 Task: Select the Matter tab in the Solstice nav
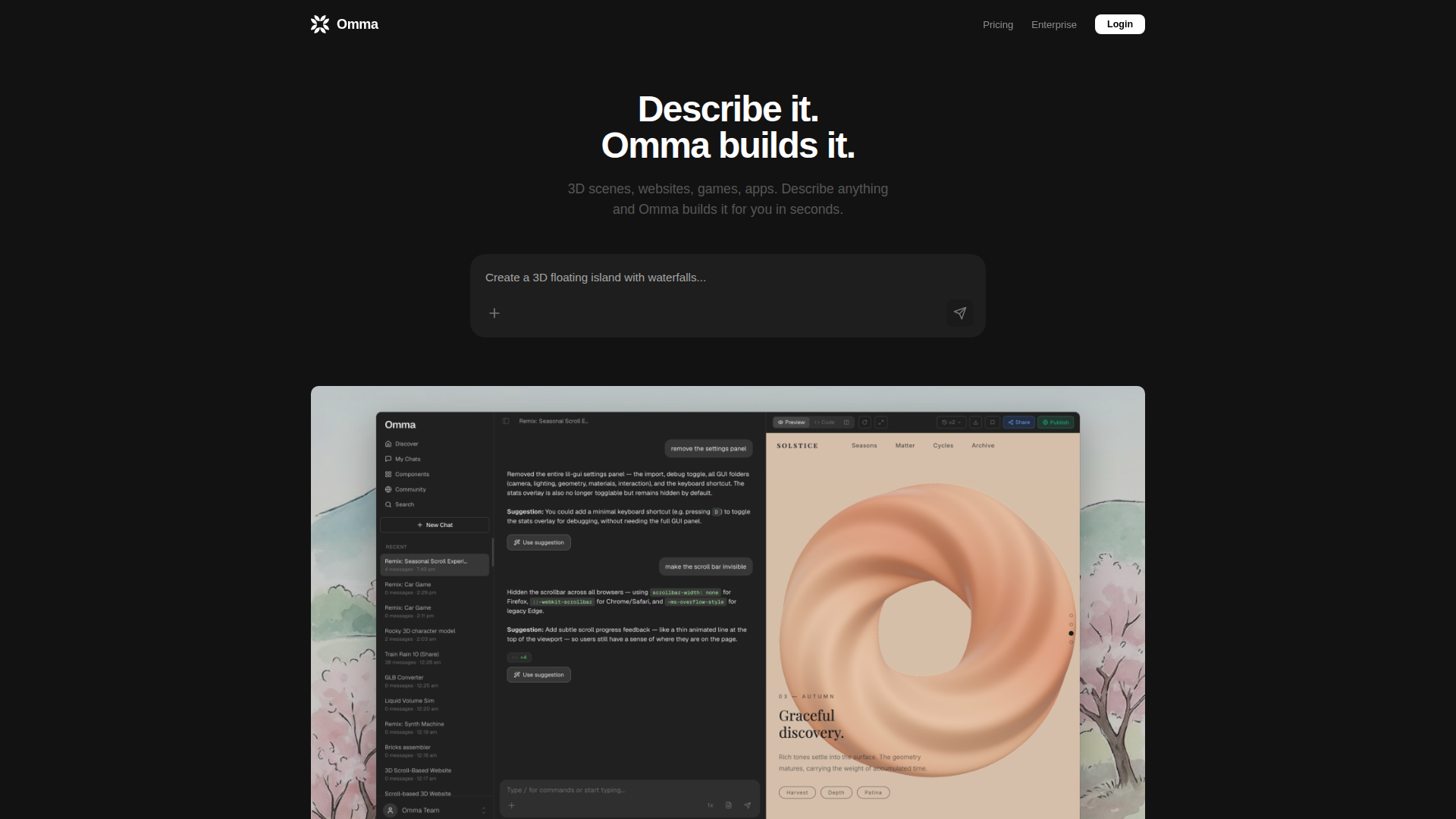[905, 446]
